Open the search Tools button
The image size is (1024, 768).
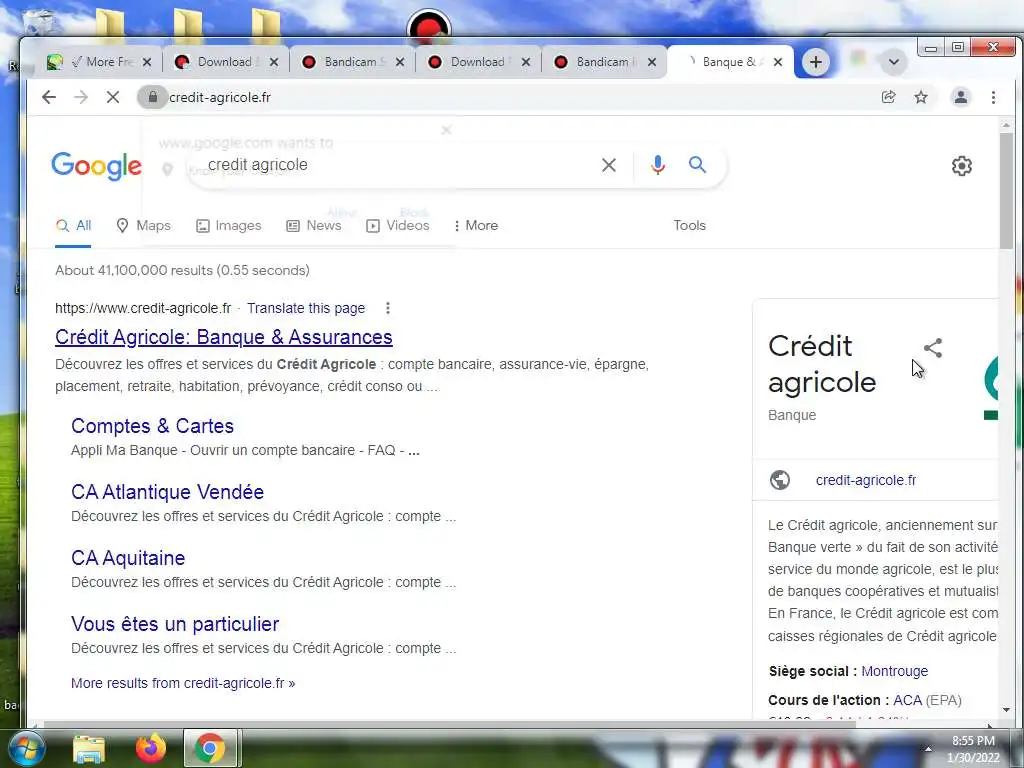(690, 225)
